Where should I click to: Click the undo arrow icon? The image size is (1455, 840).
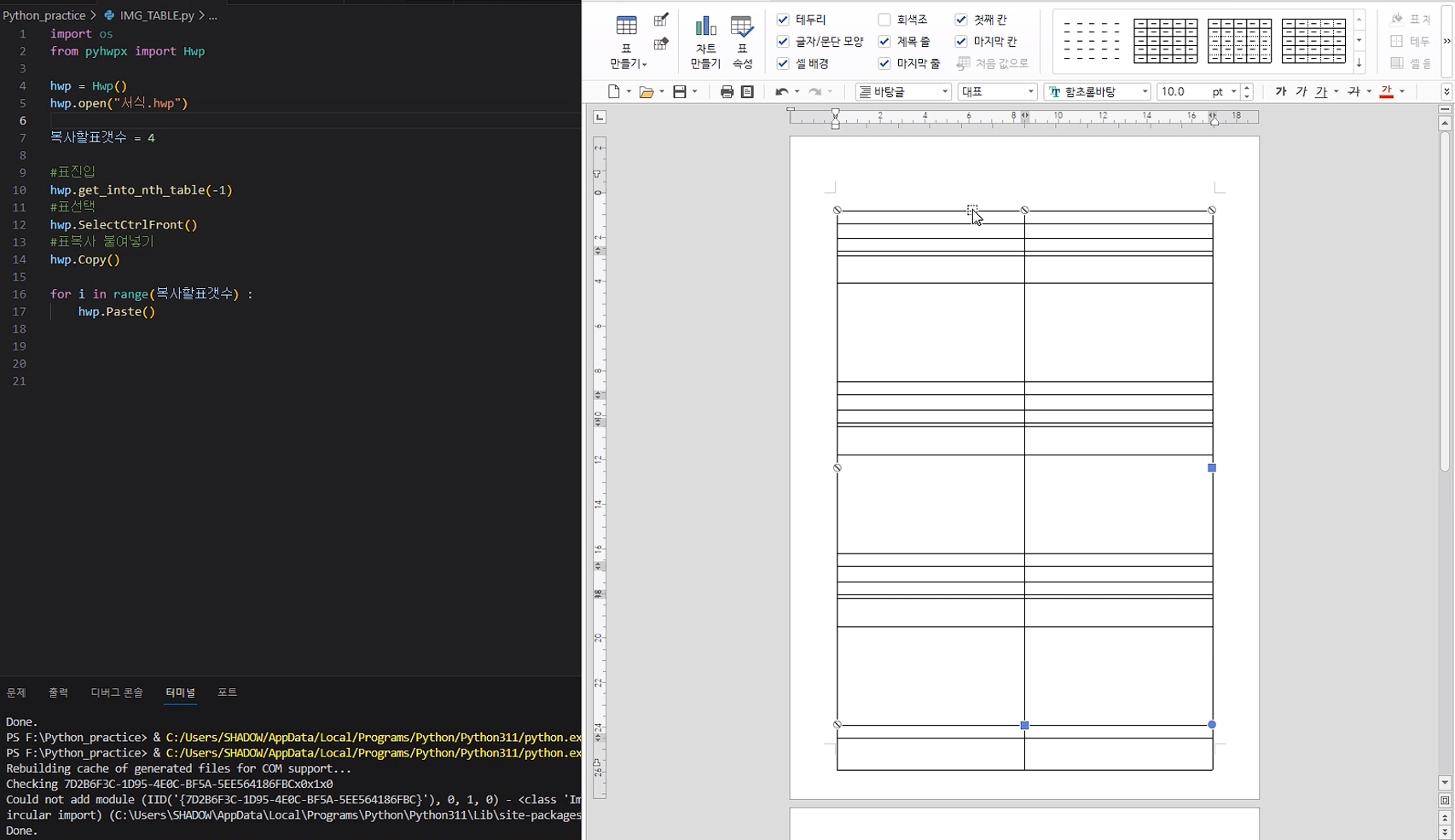pos(781,91)
